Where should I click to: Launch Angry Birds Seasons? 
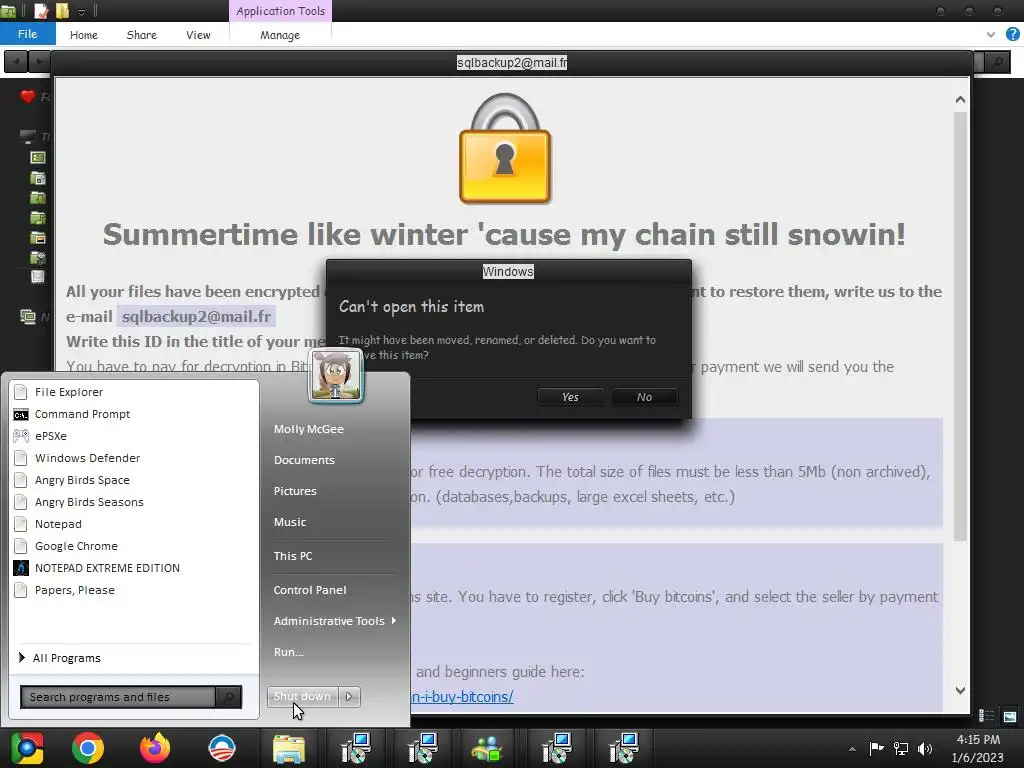89,502
